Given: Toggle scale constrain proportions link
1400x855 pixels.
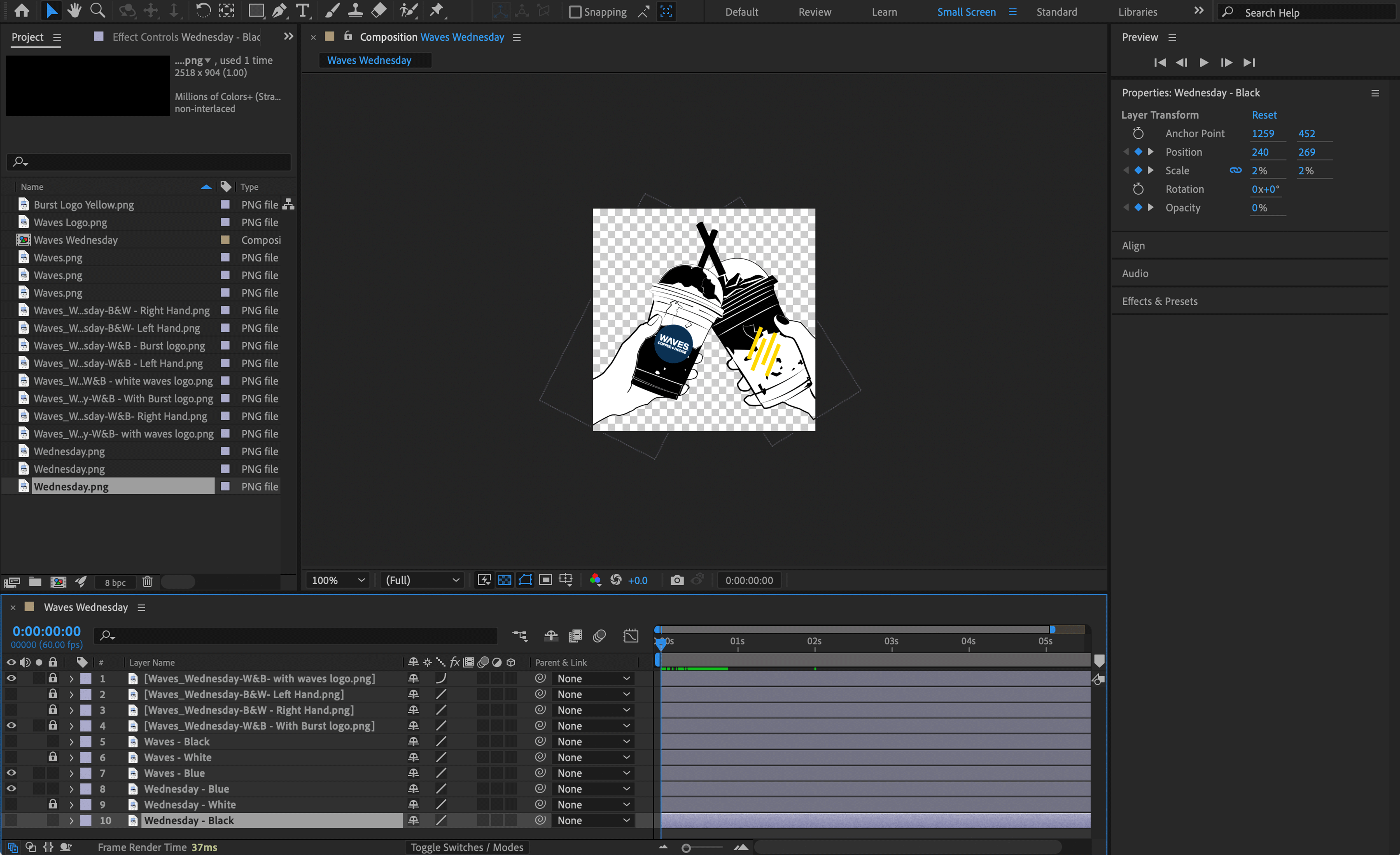Looking at the screenshot, I should 1235,171.
